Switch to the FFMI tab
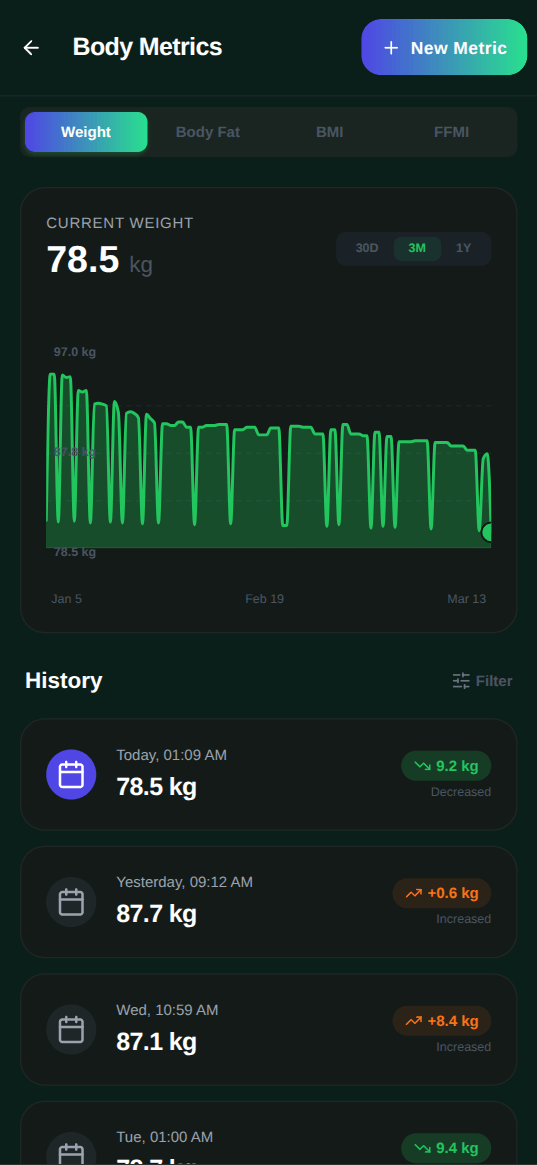 point(452,132)
